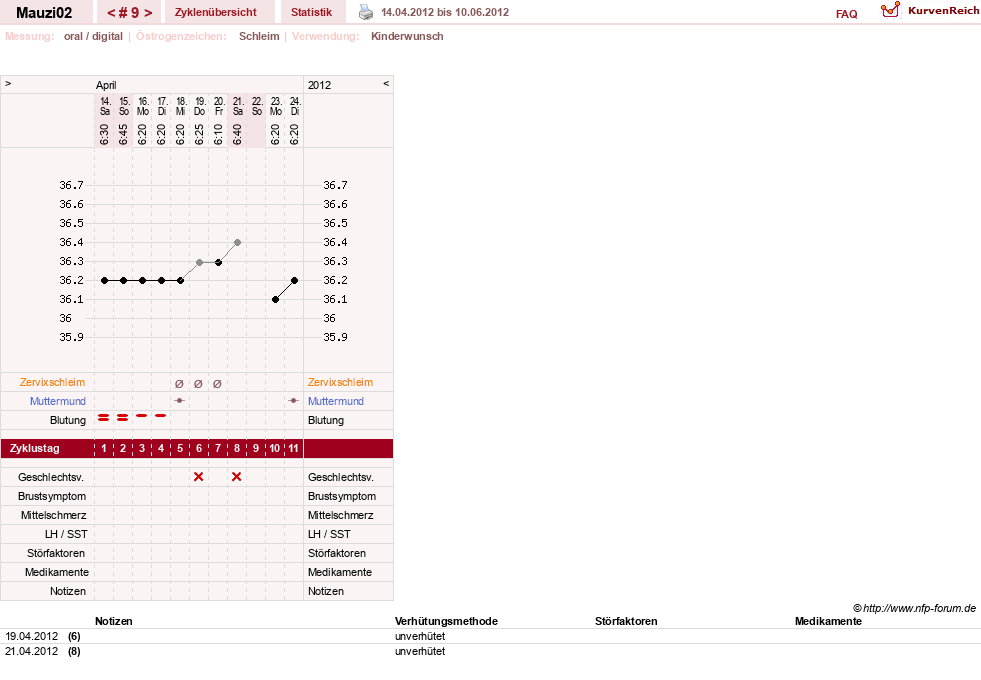Click the Kinderwunsch usage value
Image resolution: width=981 pixels, height=680 pixels.
coord(407,36)
